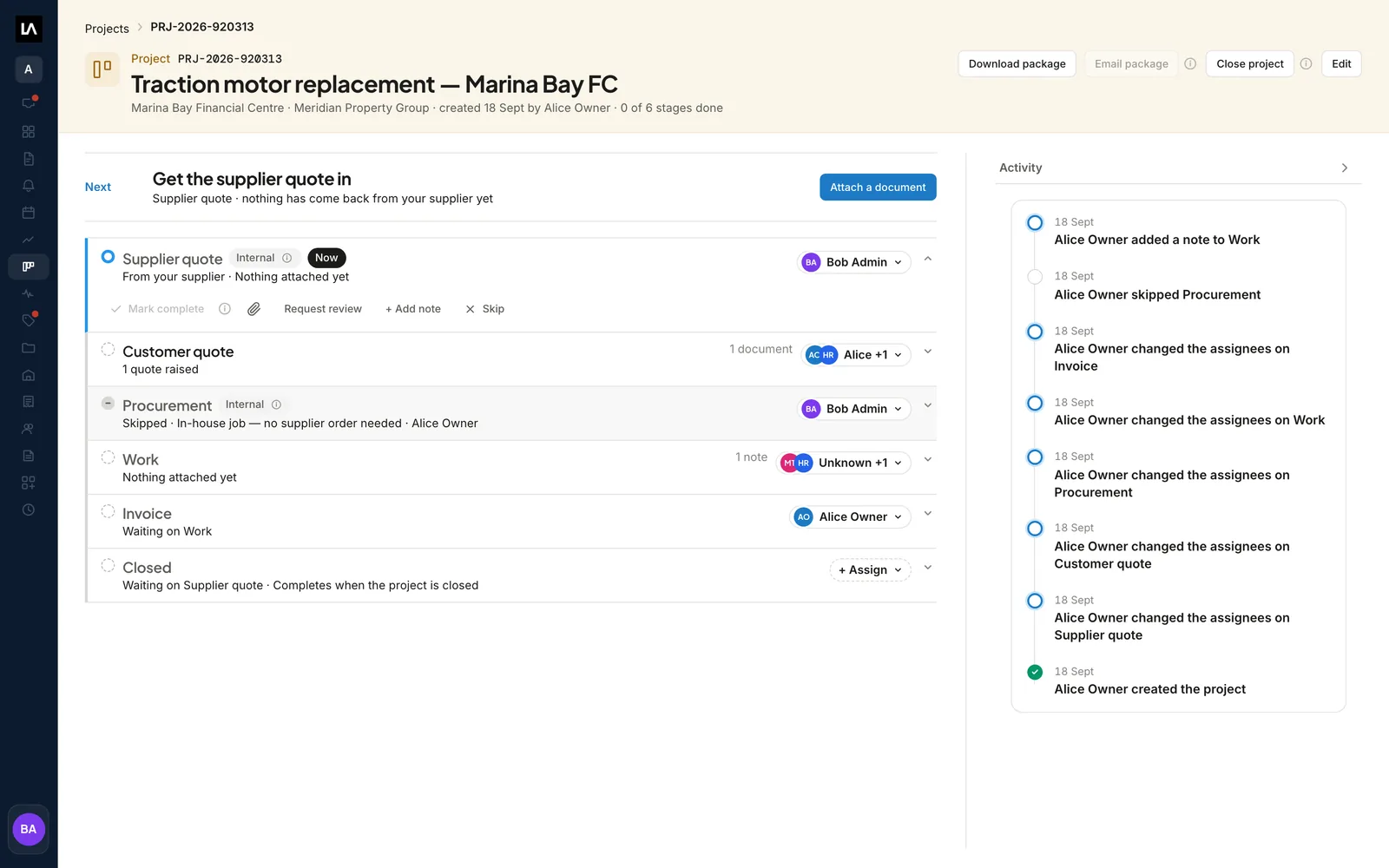
Task: Open the Unknown +1 assignee dropdown on Work
Action: point(844,463)
